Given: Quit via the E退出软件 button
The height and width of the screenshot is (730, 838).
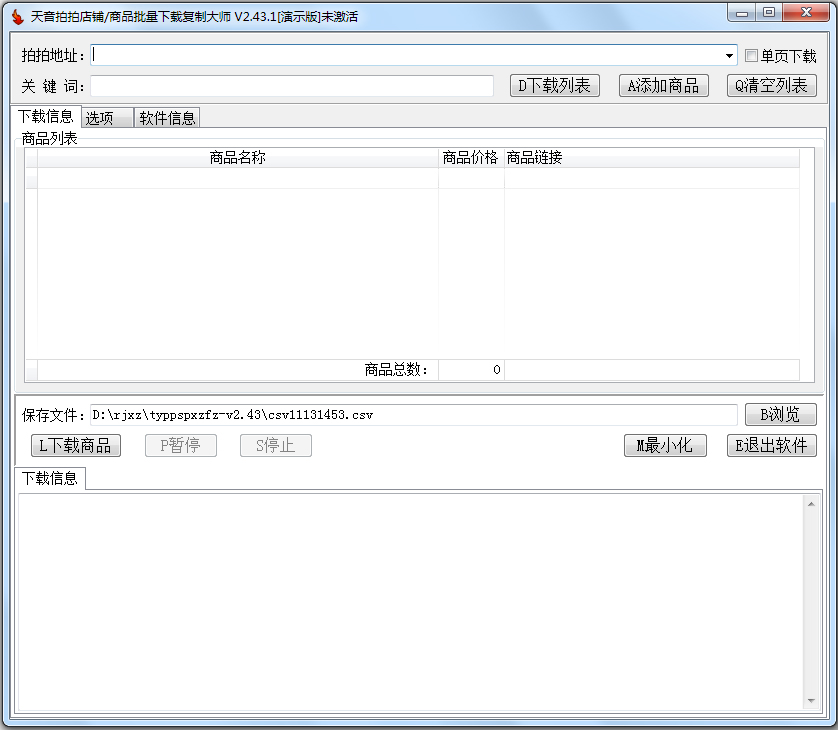Looking at the screenshot, I should coord(771,446).
